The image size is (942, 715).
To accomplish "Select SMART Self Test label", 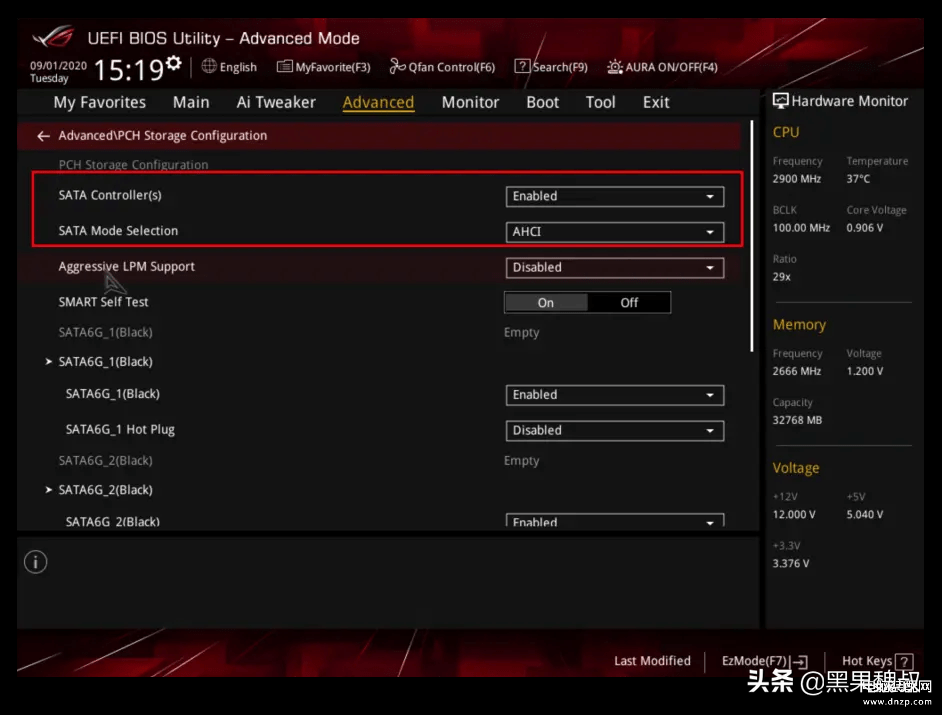I will (103, 302).
